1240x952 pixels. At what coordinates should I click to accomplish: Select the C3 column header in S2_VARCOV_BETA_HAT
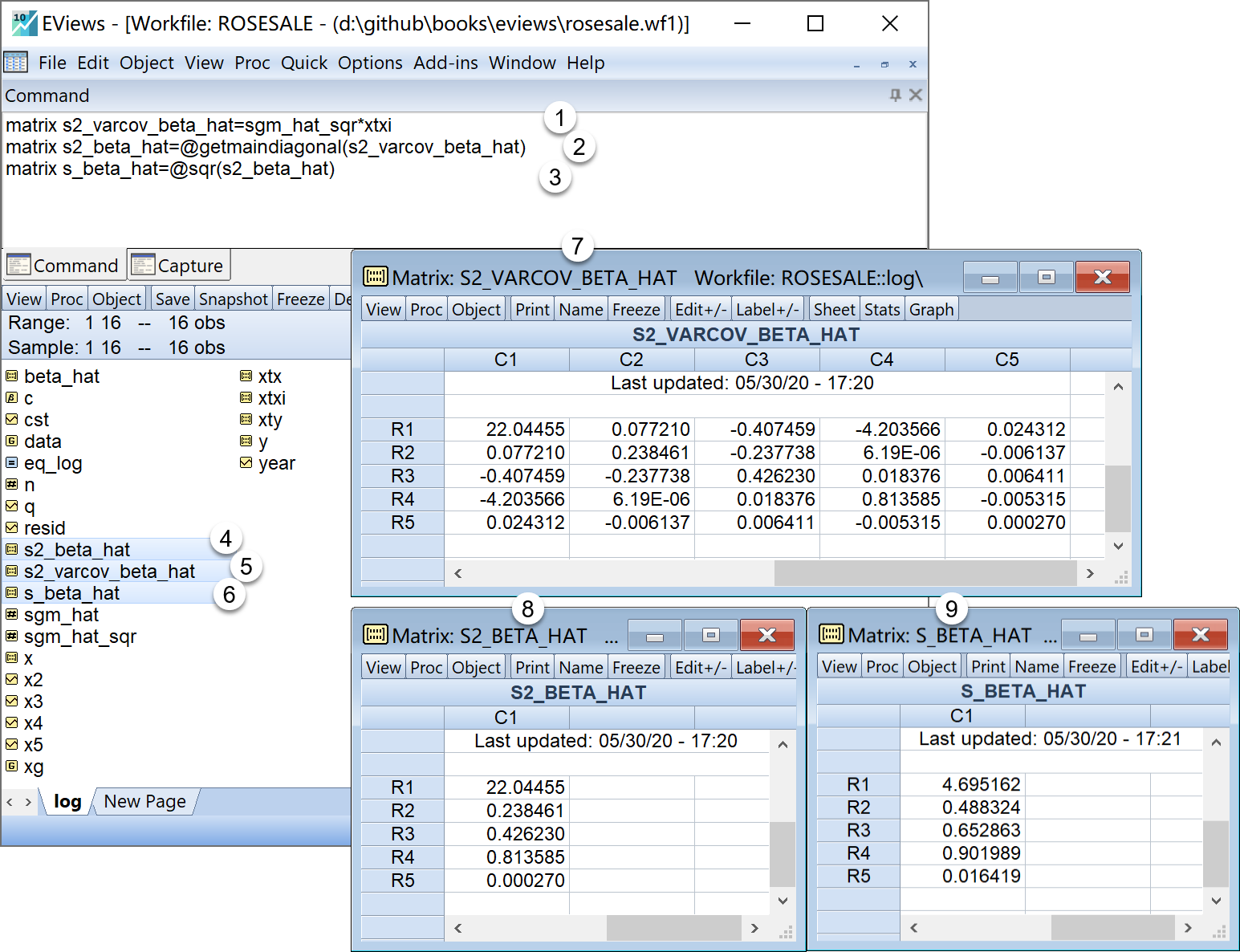click(756, 360)
